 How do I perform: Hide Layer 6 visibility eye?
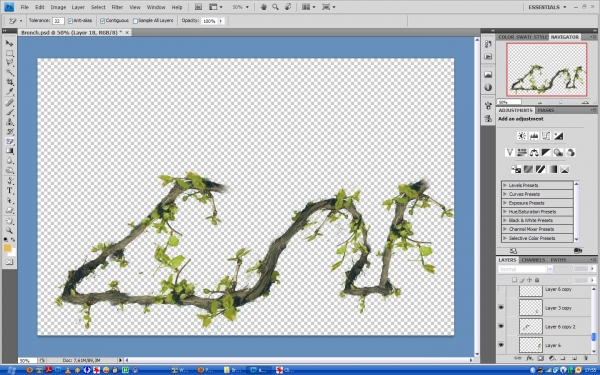[501, 345]
